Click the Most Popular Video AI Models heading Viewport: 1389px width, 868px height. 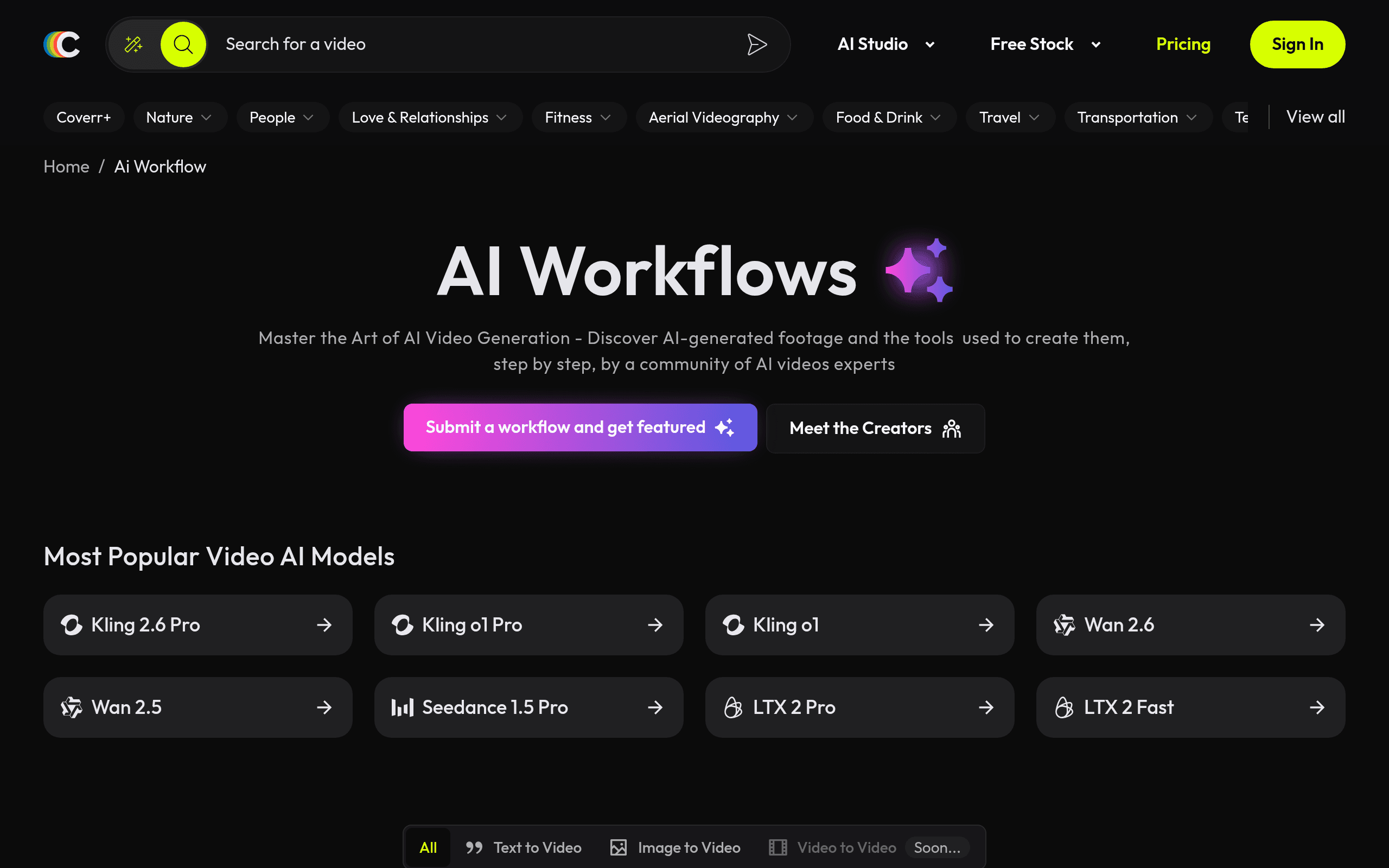(219, 556)
